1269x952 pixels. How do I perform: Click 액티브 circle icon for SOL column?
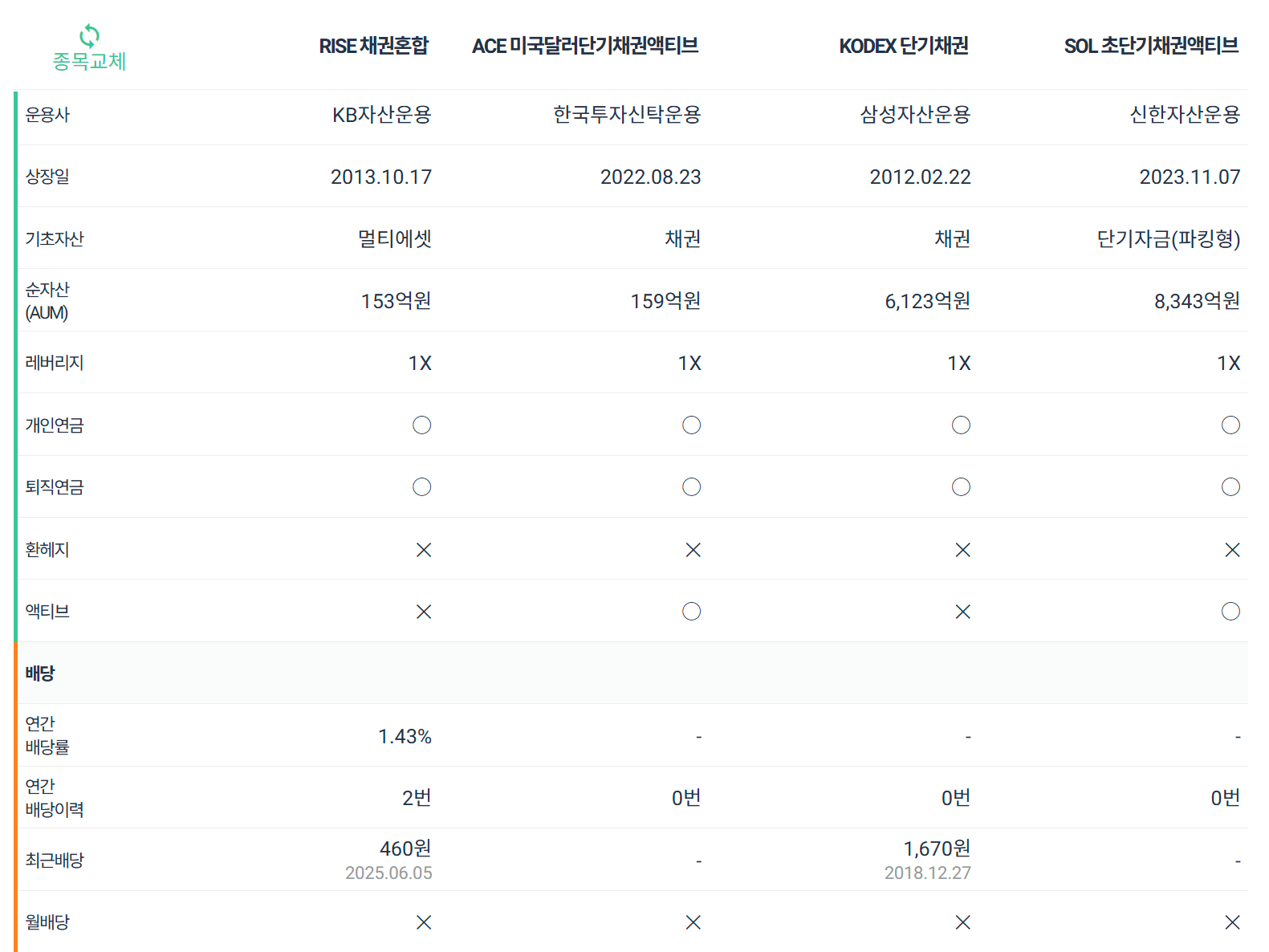pyautogui.click(x=1231, y=612)
